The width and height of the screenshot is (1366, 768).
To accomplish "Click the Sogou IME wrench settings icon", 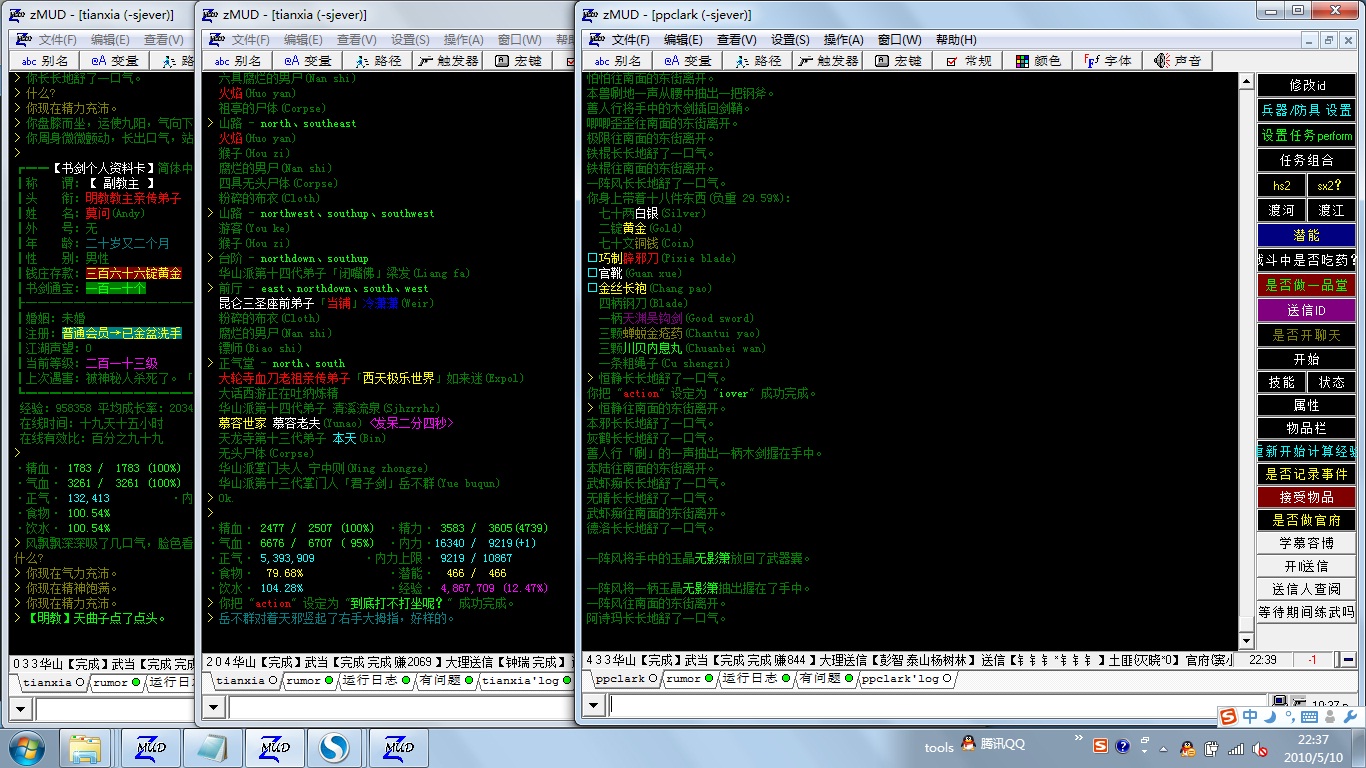I will (x=1348, y=716).
